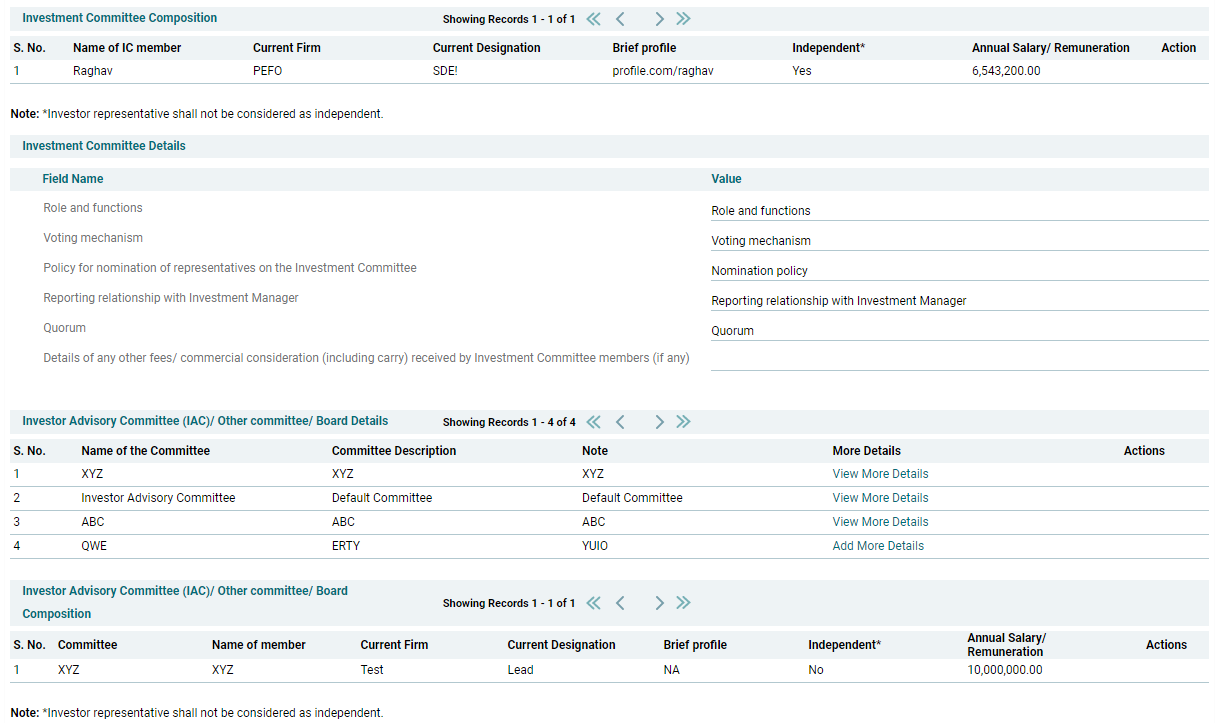Go to first page in Investment Committee Composition
The width and height of the screenshot is (1215, 723).
(594, 19)
